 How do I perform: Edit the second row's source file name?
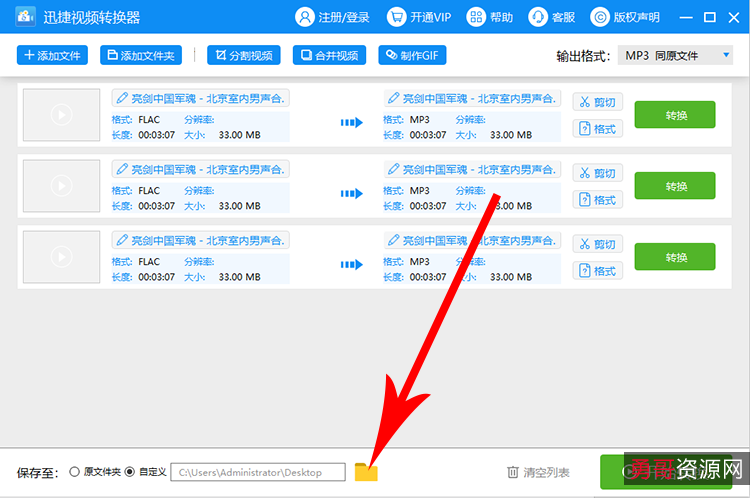click(x=200, y=169)
